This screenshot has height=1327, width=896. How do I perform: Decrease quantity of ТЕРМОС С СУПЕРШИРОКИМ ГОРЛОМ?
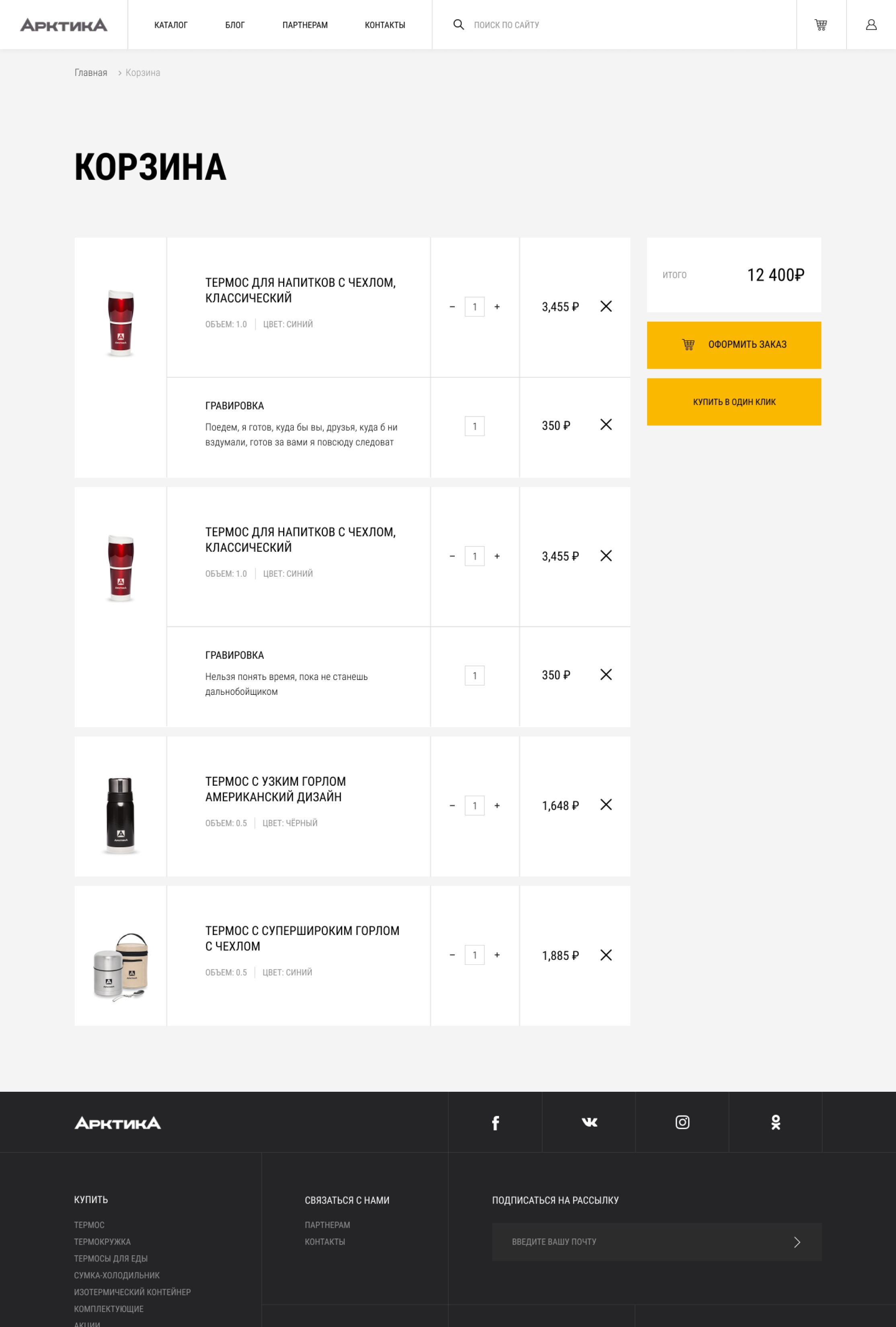click(452, 955)
